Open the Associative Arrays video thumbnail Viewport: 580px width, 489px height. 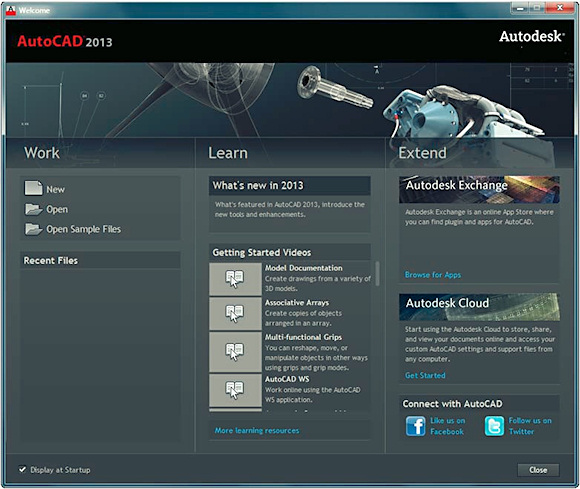click(235, 314)
